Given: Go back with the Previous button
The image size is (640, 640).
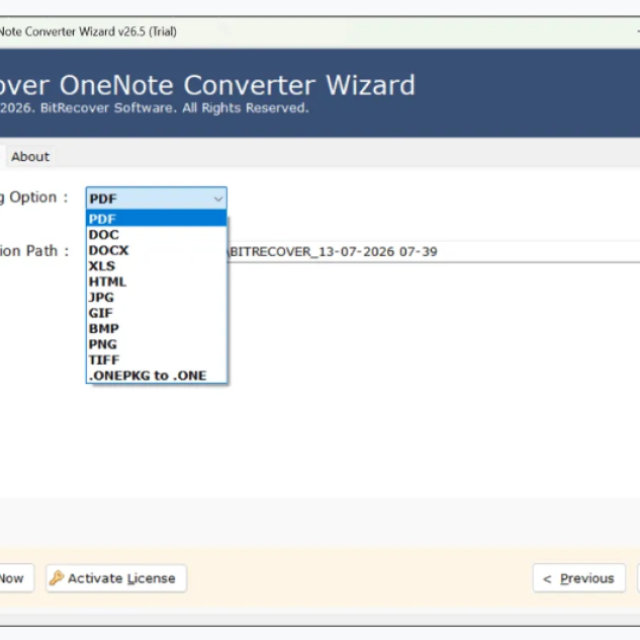Looking at the screenshot, I should click(579, 578).
